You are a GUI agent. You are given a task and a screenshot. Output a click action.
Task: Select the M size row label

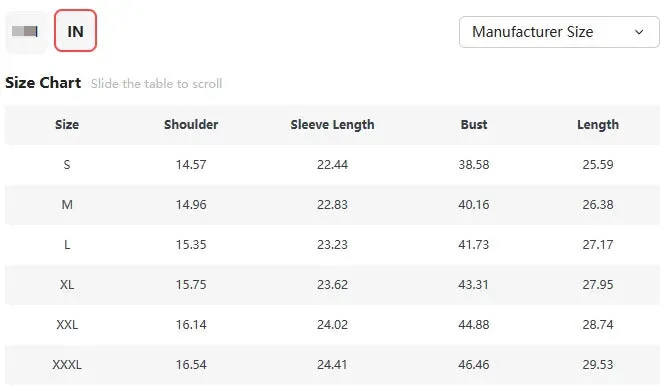[x=67, y=205]
